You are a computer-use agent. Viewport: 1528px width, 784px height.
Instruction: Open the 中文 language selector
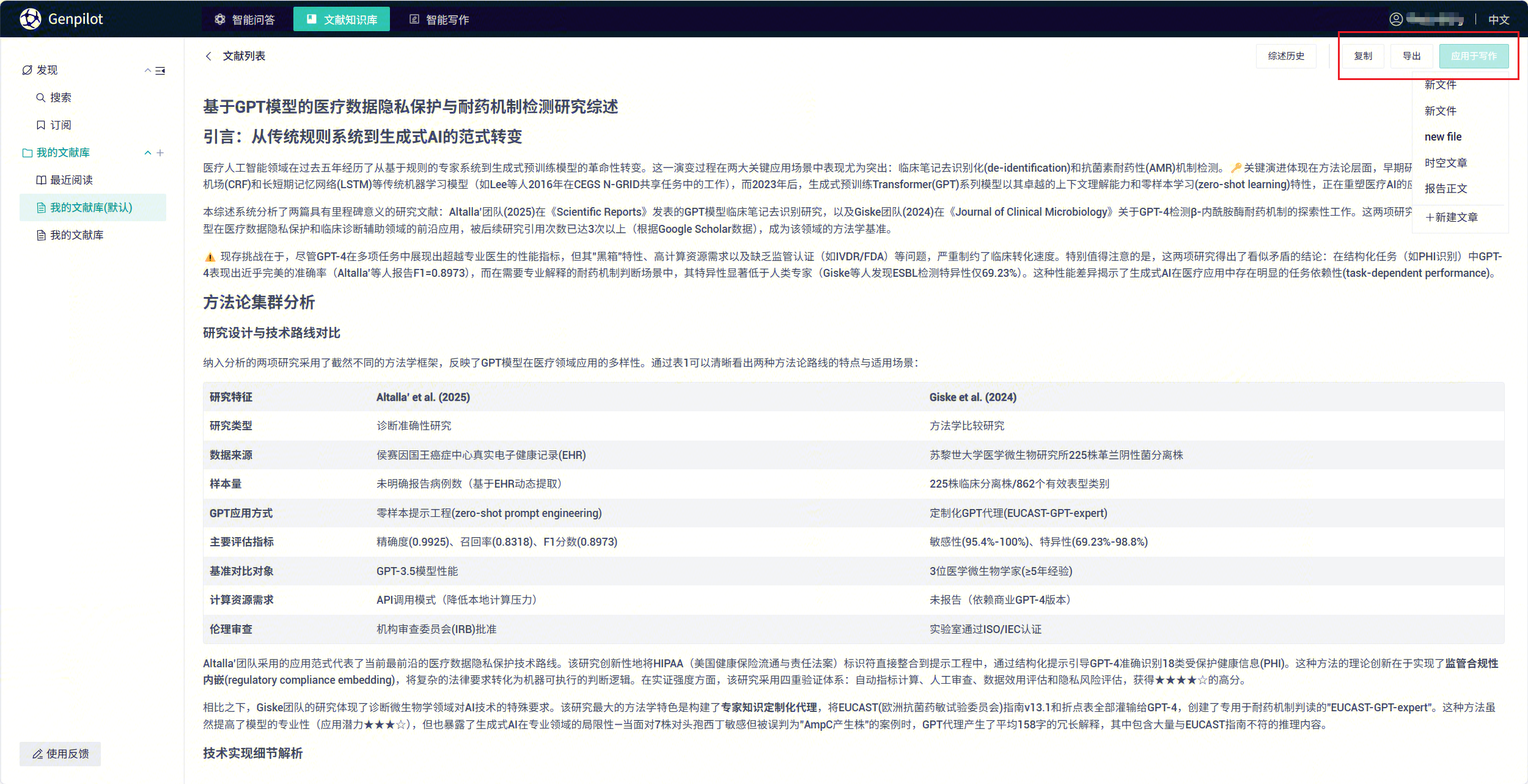(1499, 20)
